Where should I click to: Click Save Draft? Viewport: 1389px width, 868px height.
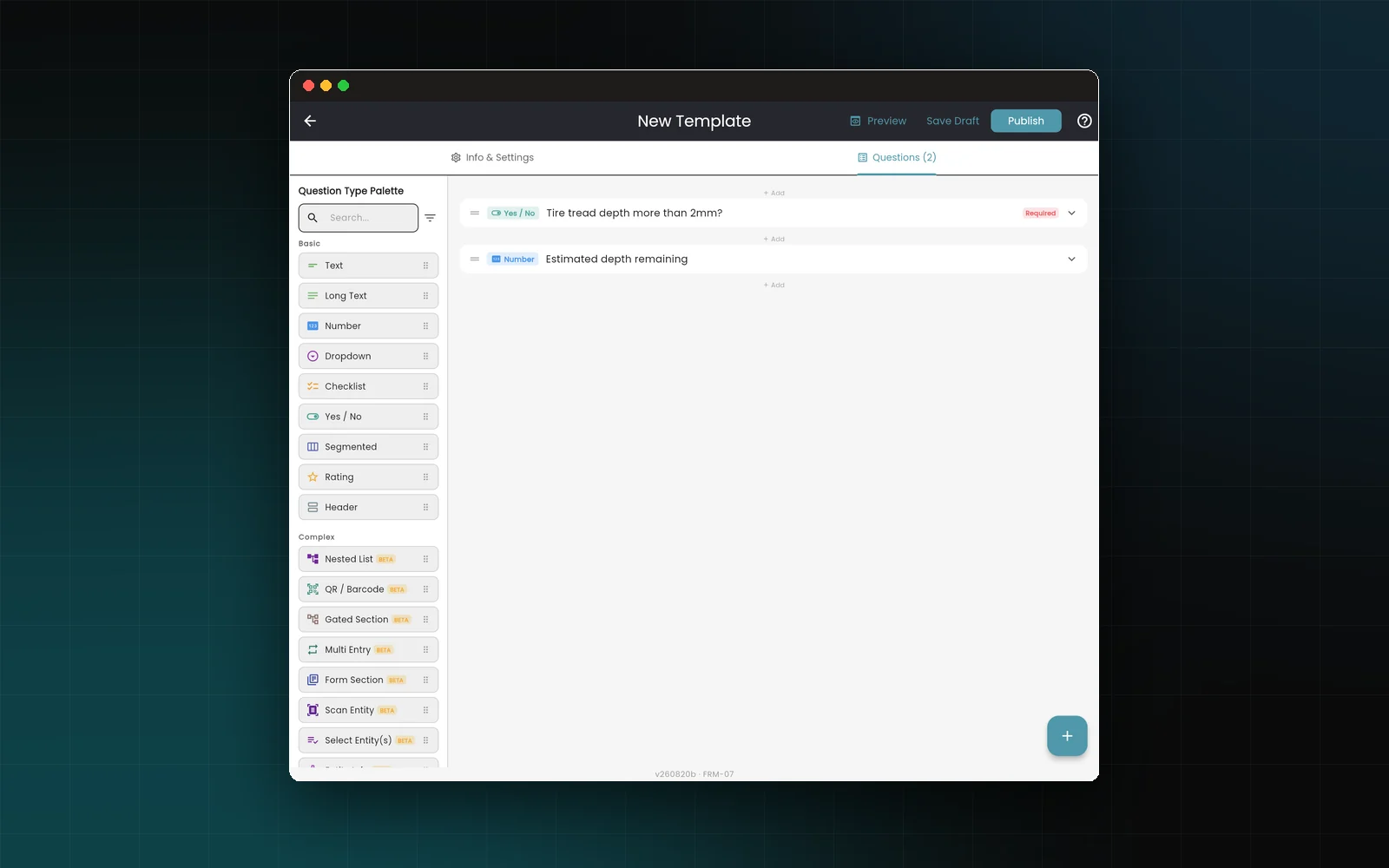pyautogui.click(x=952, y=121)
